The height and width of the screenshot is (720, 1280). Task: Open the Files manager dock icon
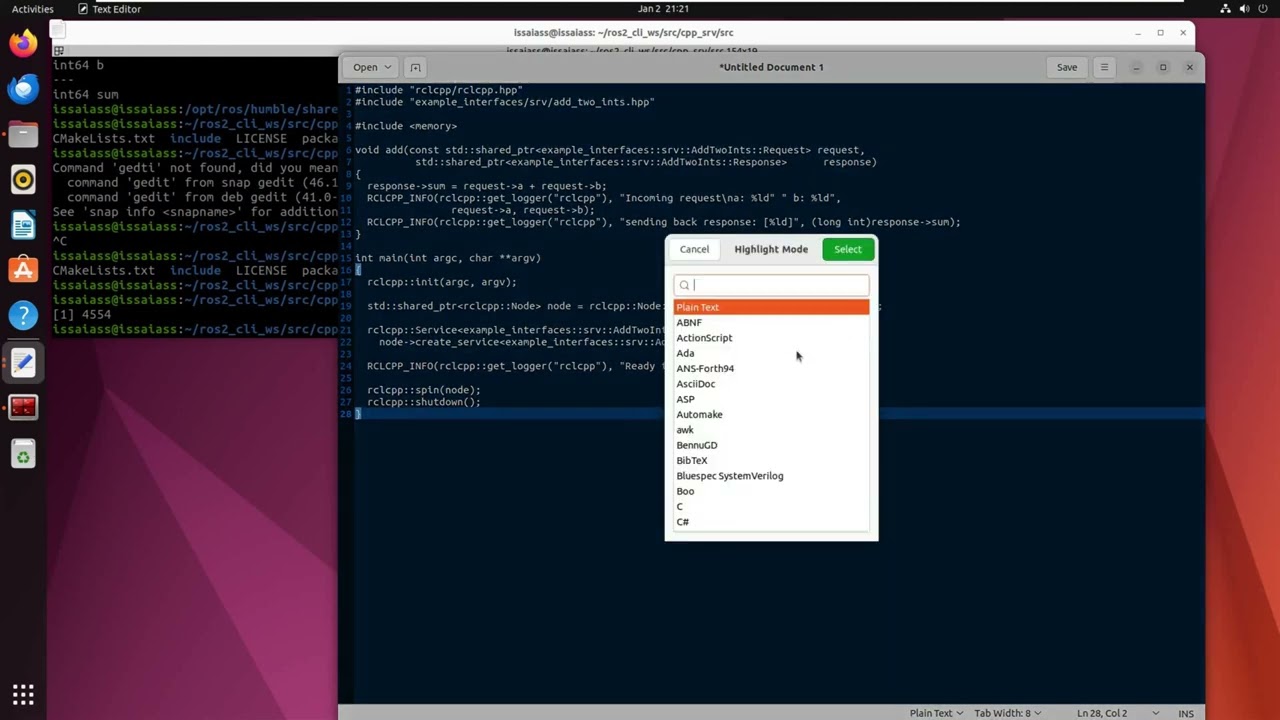(23, 134)
